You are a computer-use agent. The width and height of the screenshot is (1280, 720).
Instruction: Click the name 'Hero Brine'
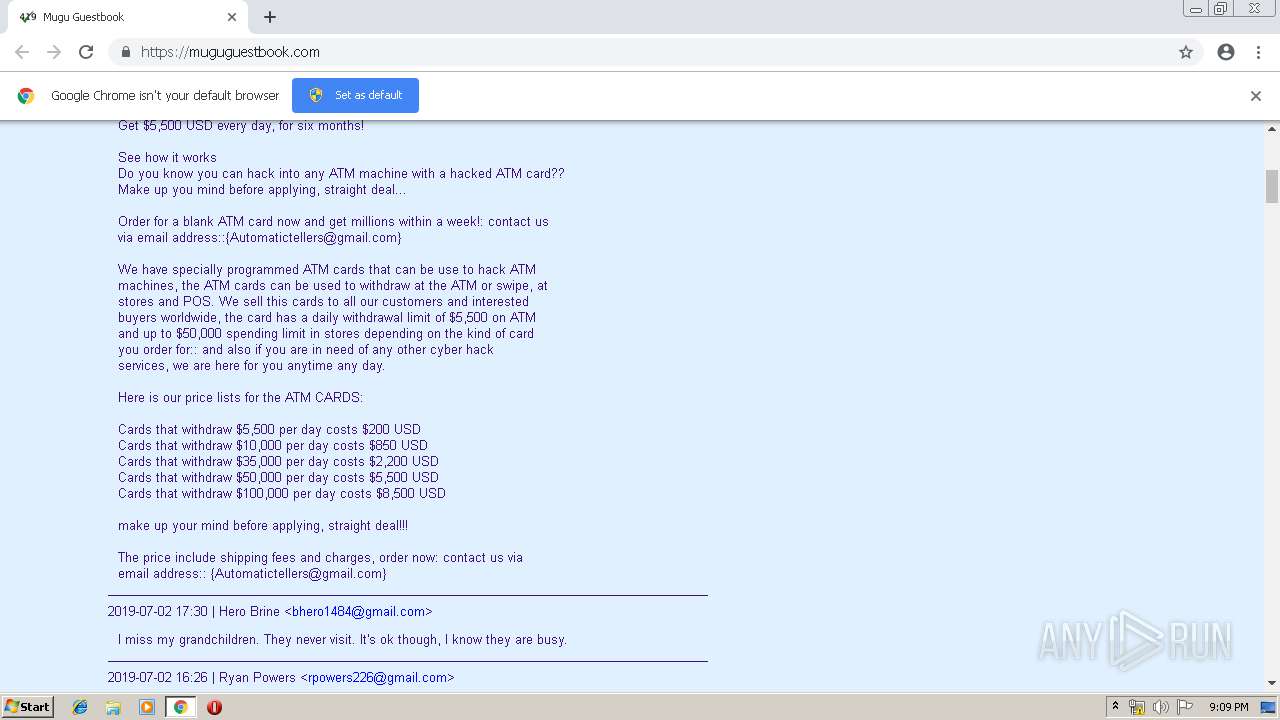(x=249, y=611)
